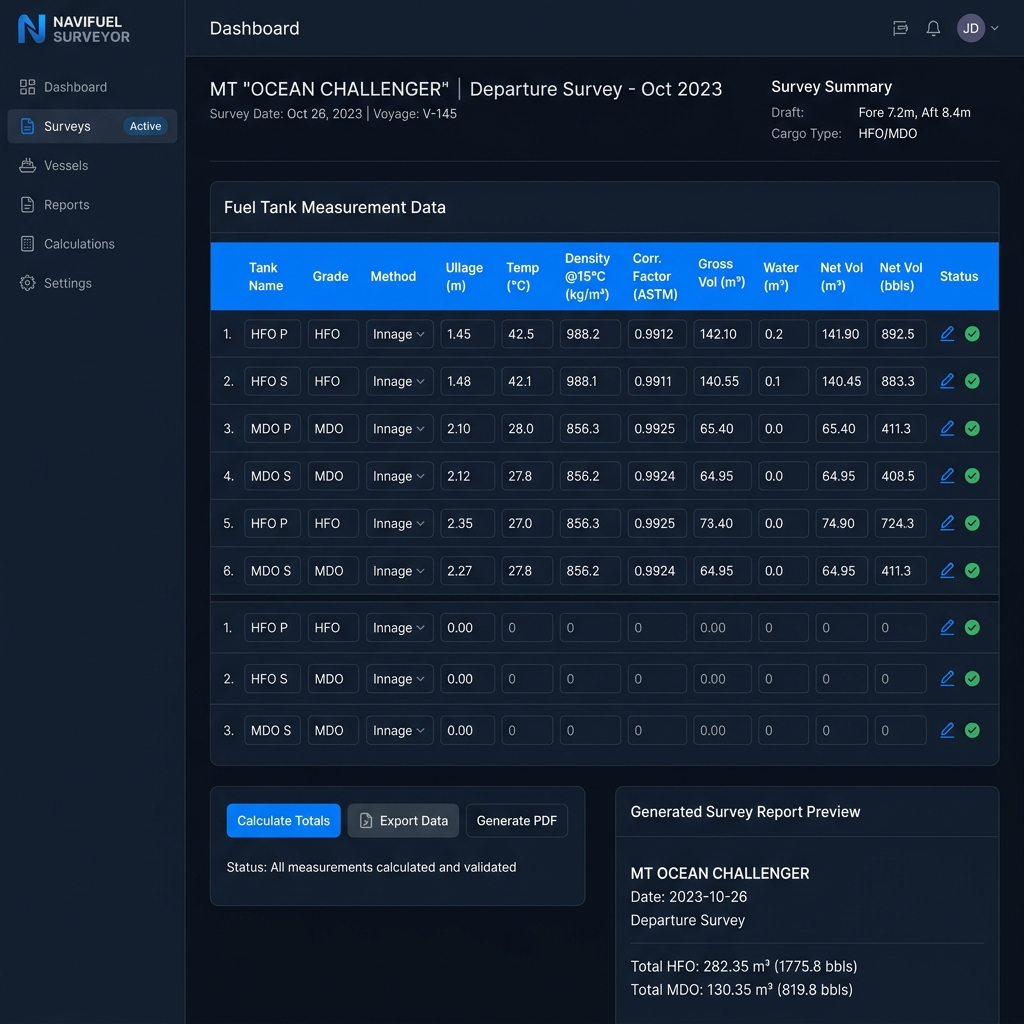Screen dimensions: 1024x1024
Task: Click green status check for row 724.3 bbls
Action: coord(972,523)
